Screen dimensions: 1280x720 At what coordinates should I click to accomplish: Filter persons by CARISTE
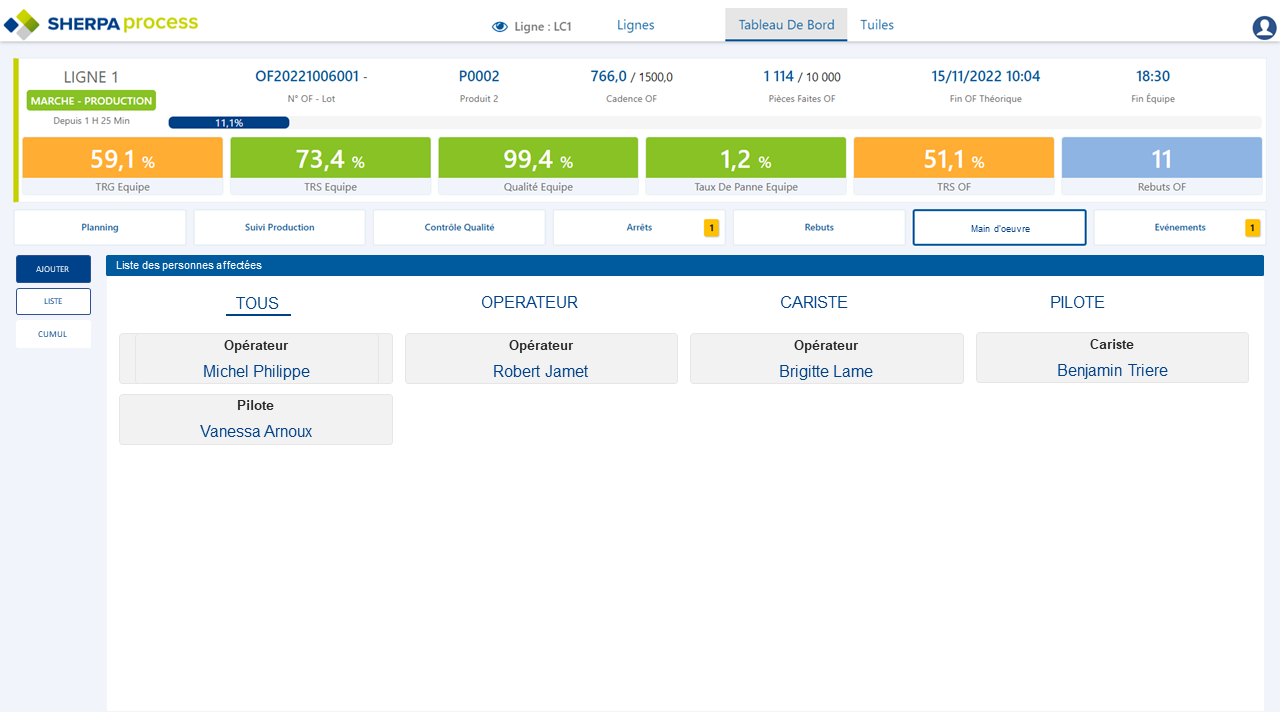tap(813, 303)
